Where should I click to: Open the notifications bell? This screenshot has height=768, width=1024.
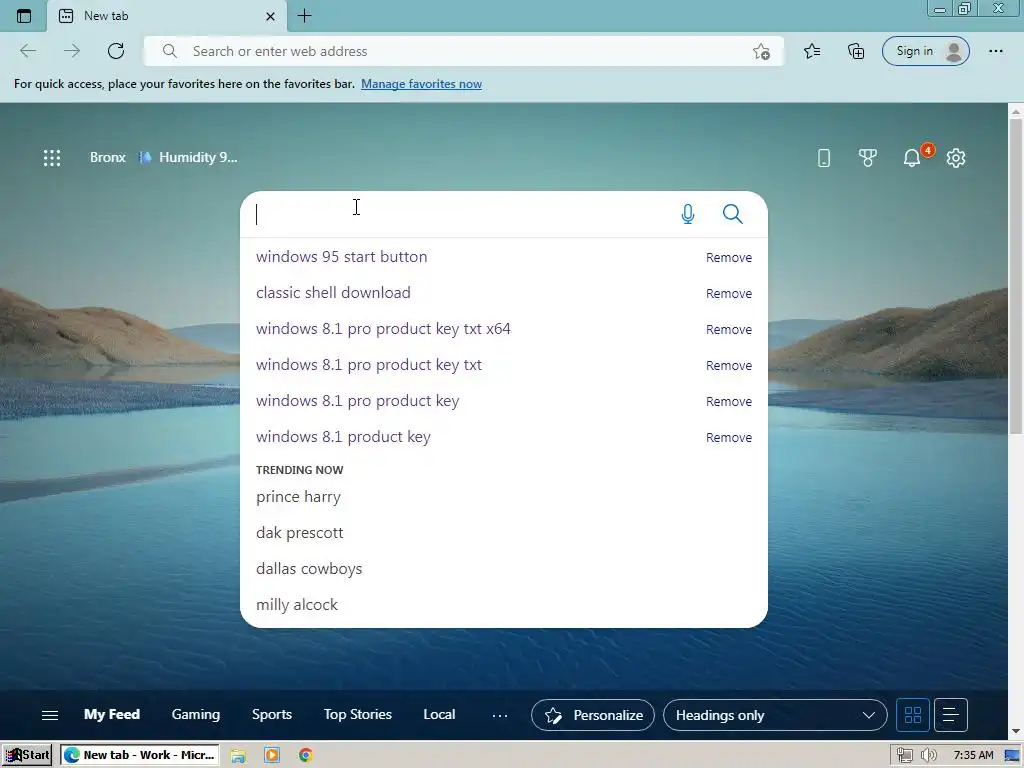pyautogui.click(x=912, y=157)
